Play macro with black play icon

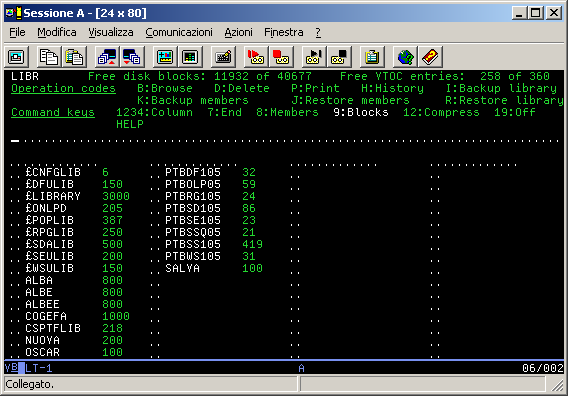tap(314, 57)
